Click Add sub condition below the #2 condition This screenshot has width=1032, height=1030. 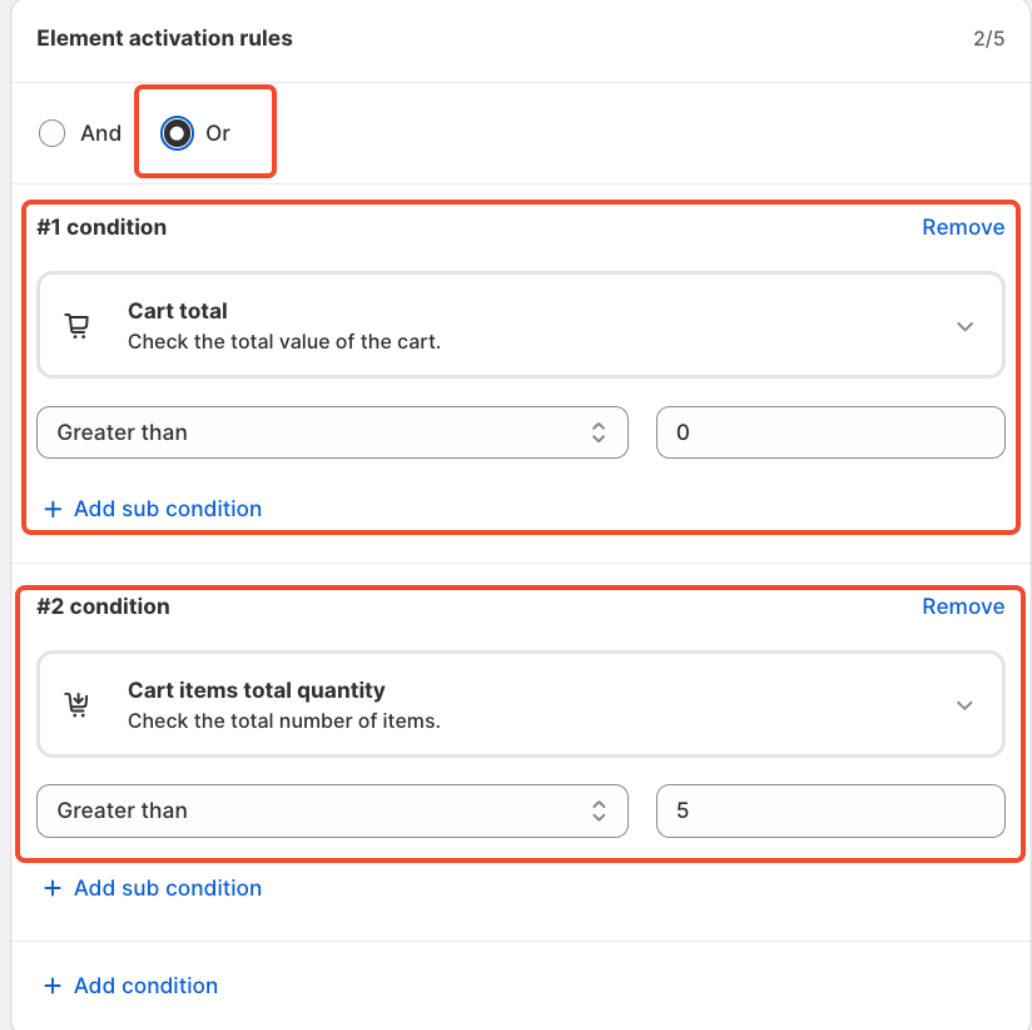pos(167,888)
